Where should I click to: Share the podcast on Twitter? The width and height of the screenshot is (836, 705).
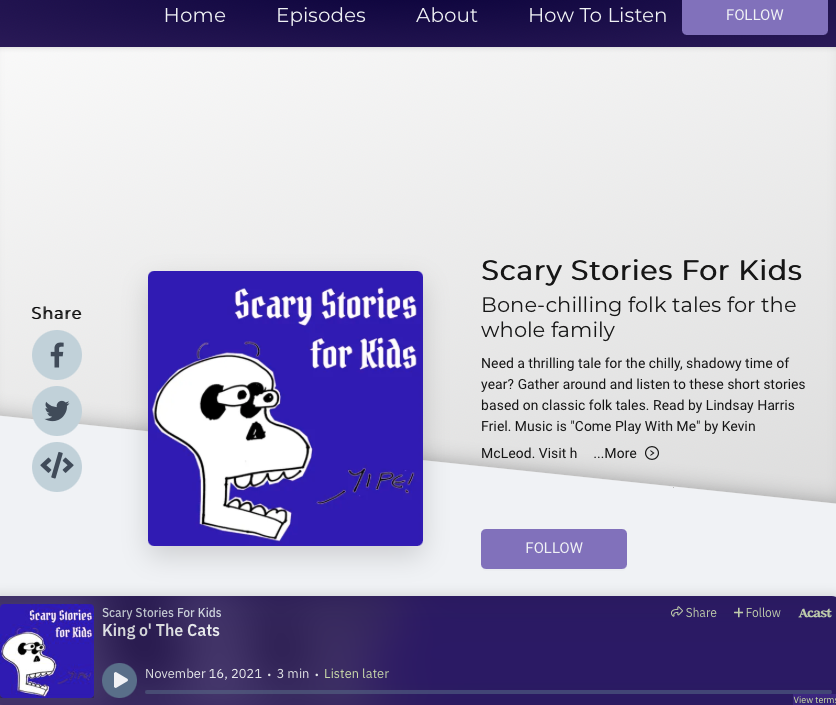click(57, 411)
